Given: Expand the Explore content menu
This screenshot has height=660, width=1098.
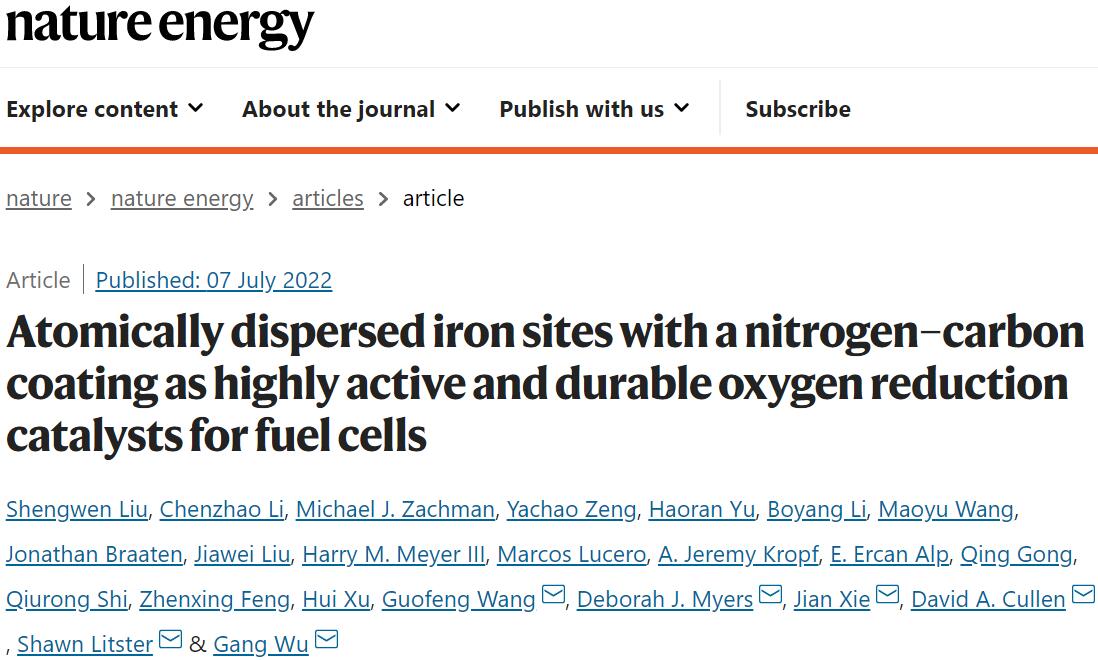Looking at the screenshot, I should click(x=104, y=109).
